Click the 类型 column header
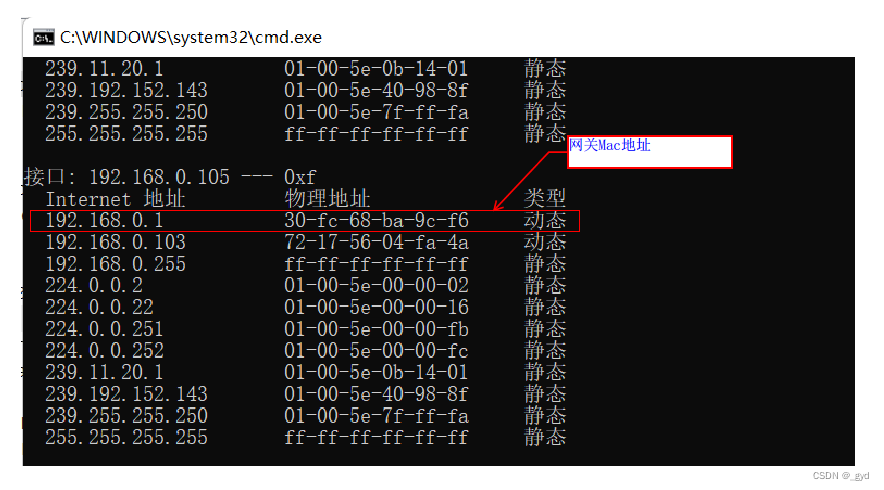 [544, 198]
